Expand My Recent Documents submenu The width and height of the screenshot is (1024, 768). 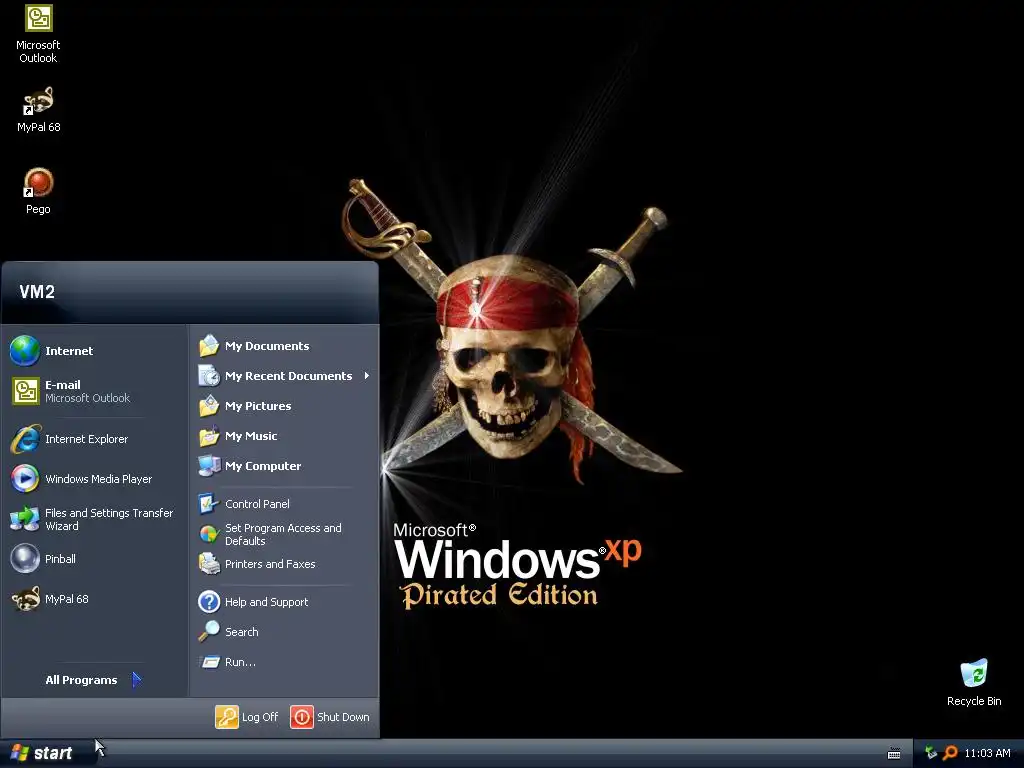(x=284, y=376)
